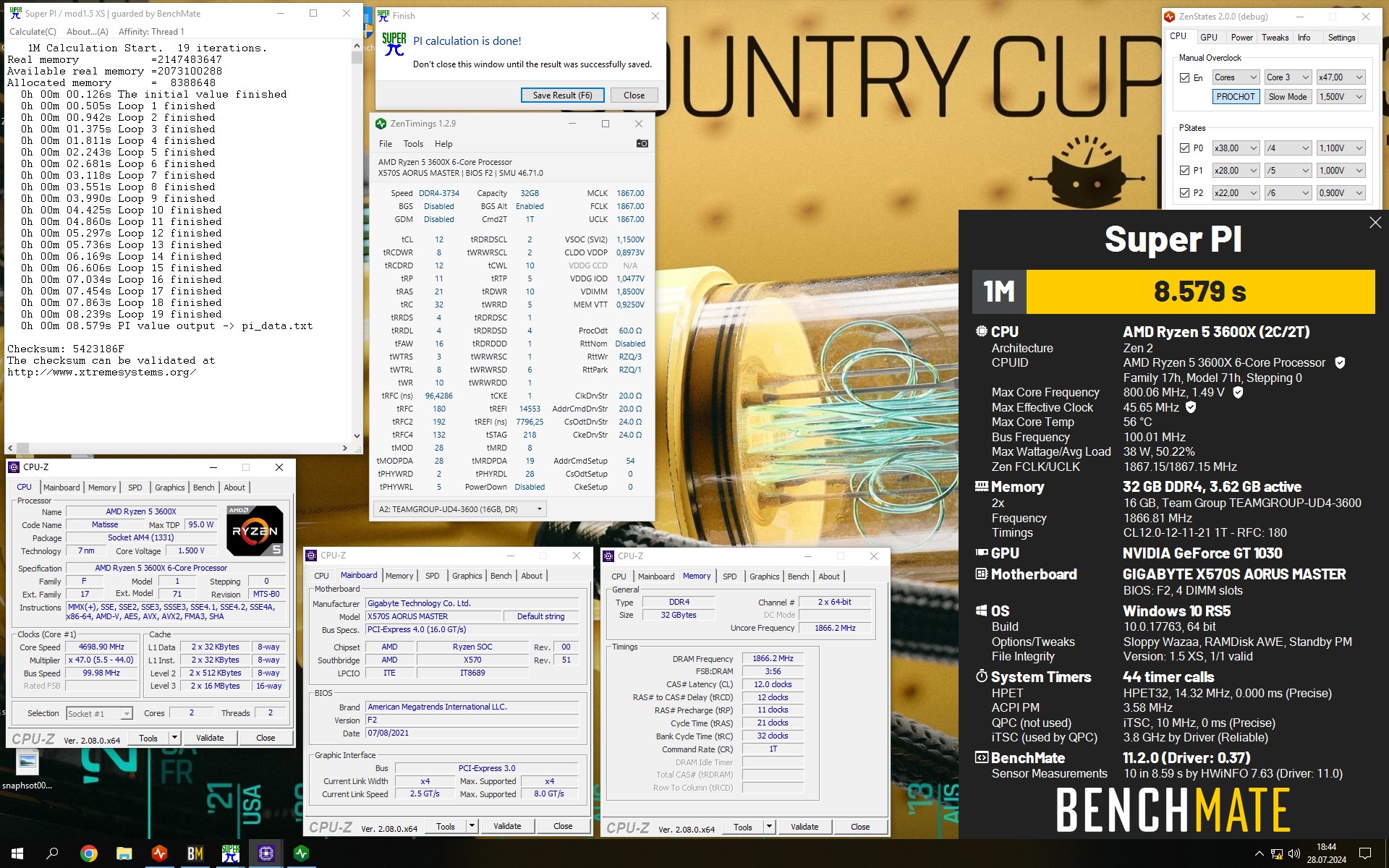
Task: Switch to GPU tab in ZenStates
Action: point(1208,37)
